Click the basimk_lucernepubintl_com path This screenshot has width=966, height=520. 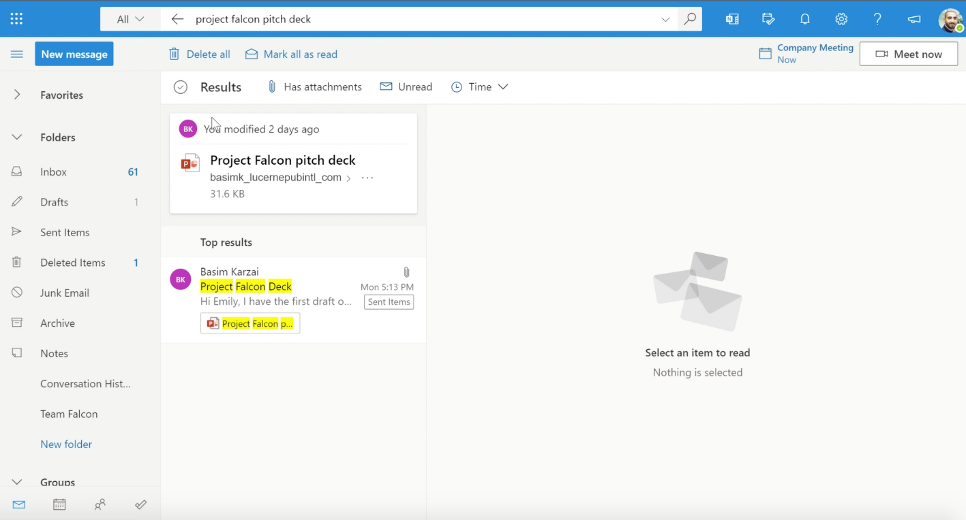275,177
